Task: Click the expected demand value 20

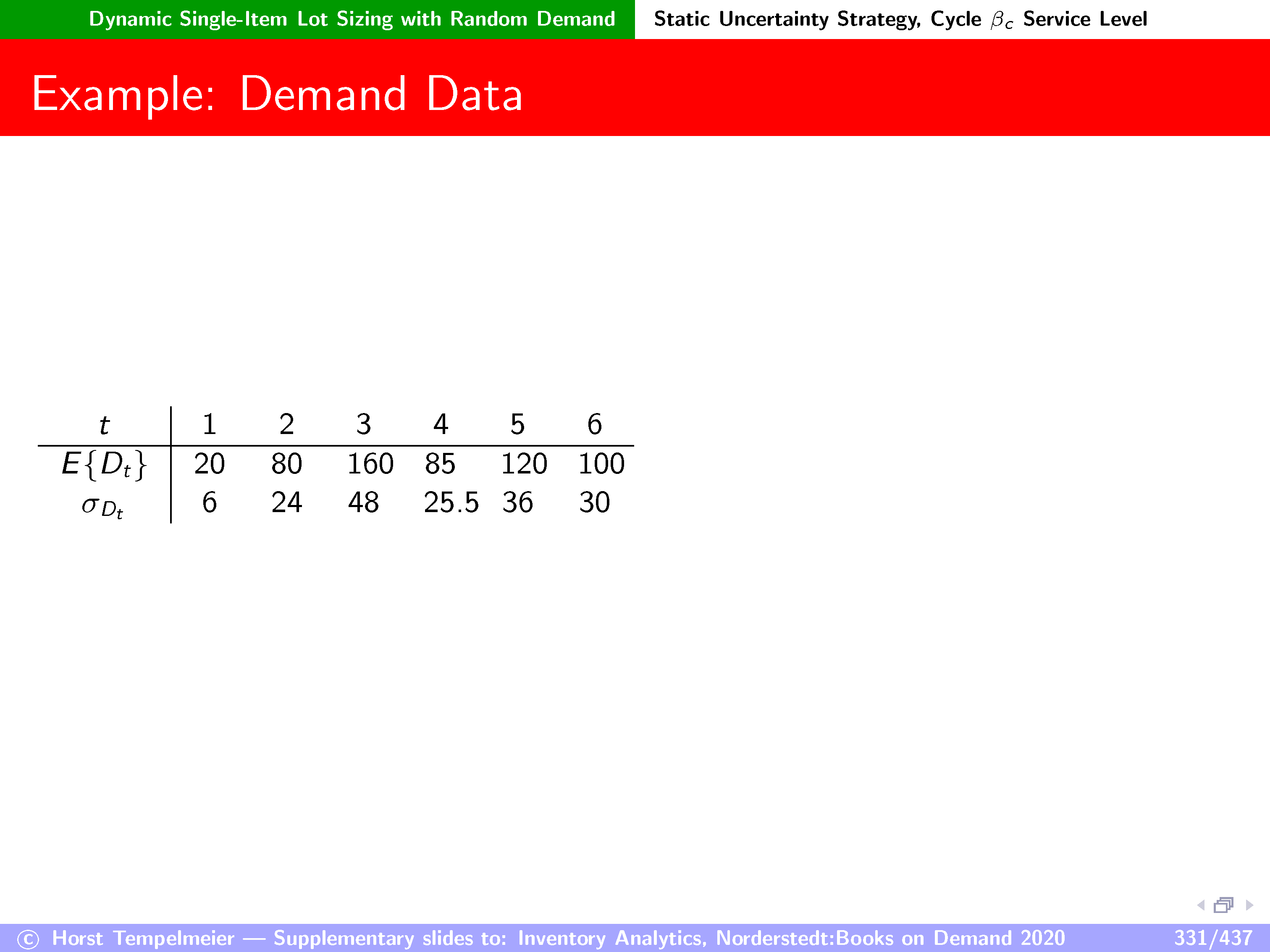Action: point(209,464)
